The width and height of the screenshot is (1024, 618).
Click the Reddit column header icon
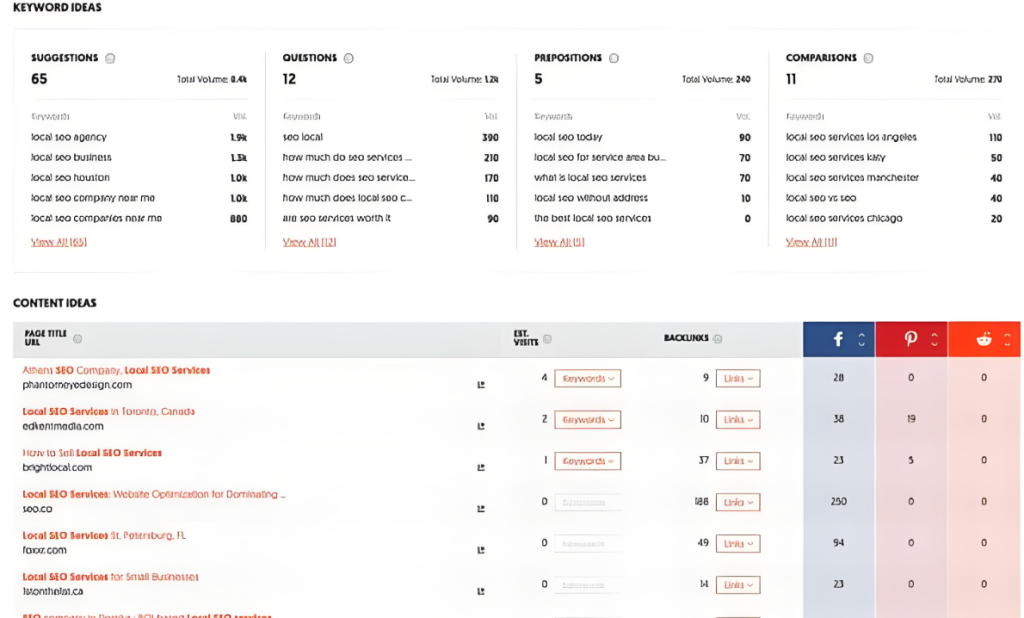click(983, 339)
